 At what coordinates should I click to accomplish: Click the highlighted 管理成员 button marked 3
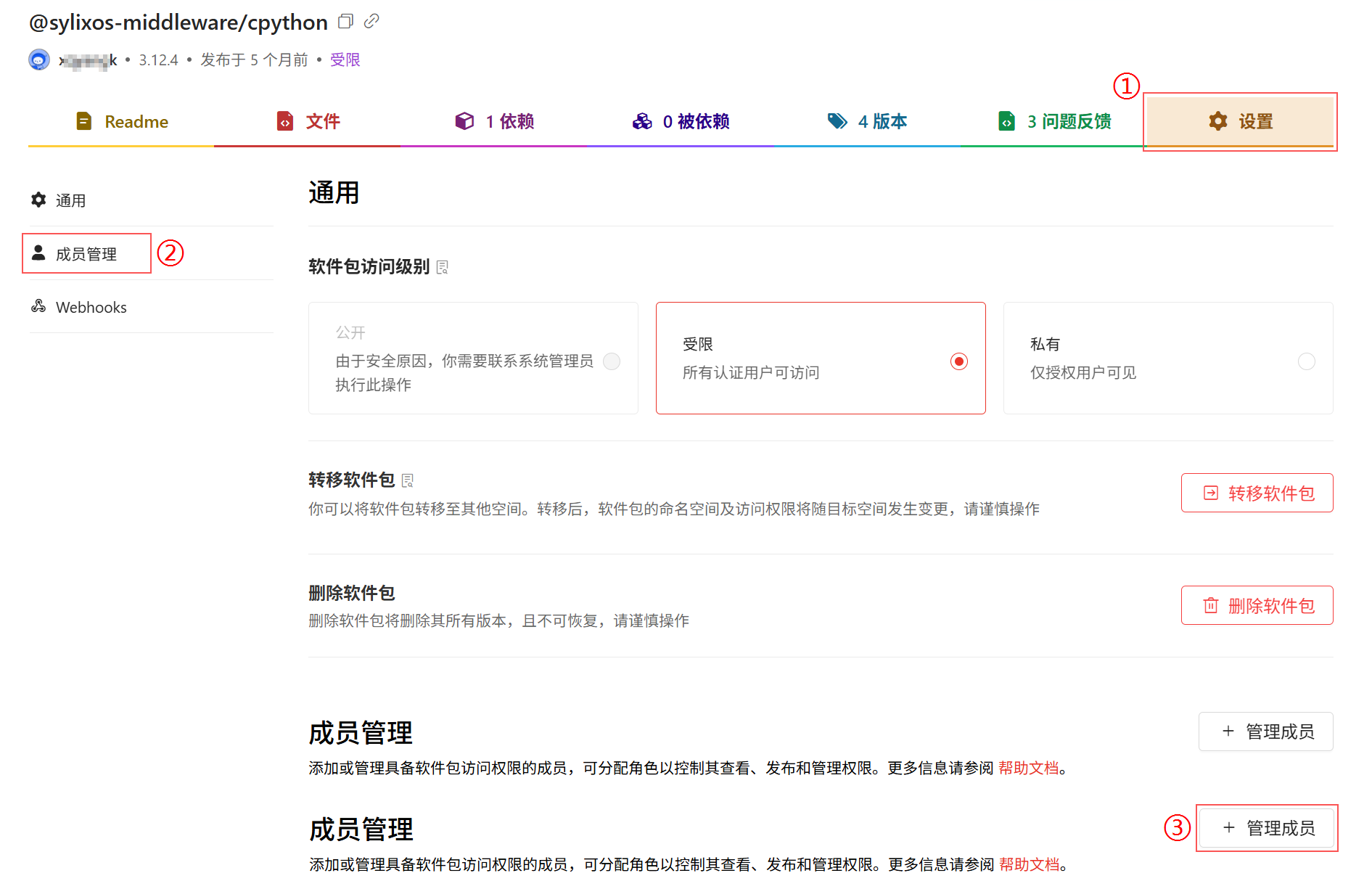1267,828
